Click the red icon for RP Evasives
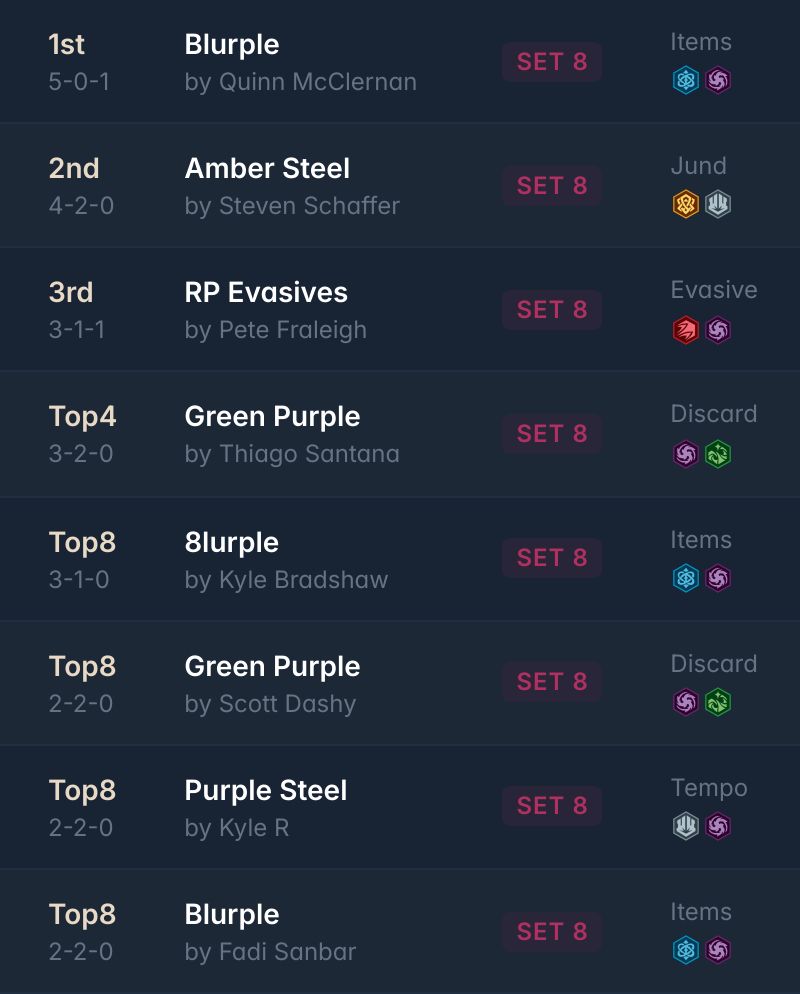 [x=685, y=330]
